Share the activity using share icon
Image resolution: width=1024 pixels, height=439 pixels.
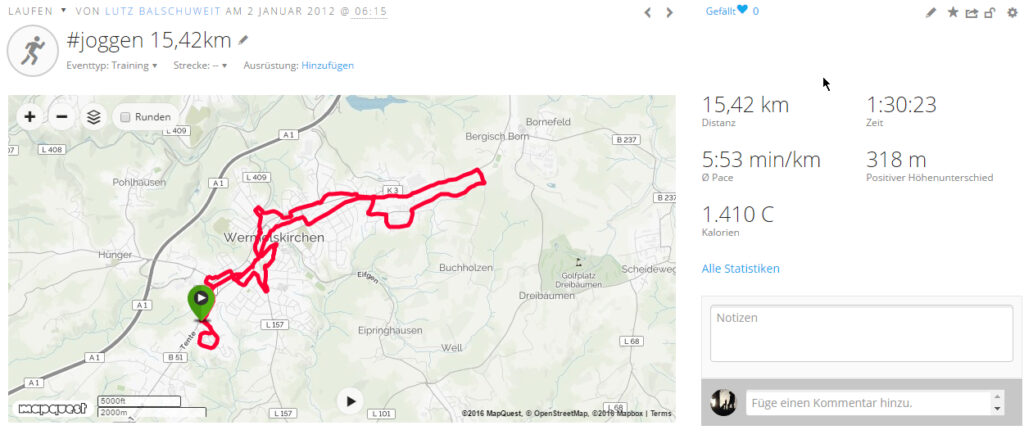pyautogui.click(x=972, y=12)
